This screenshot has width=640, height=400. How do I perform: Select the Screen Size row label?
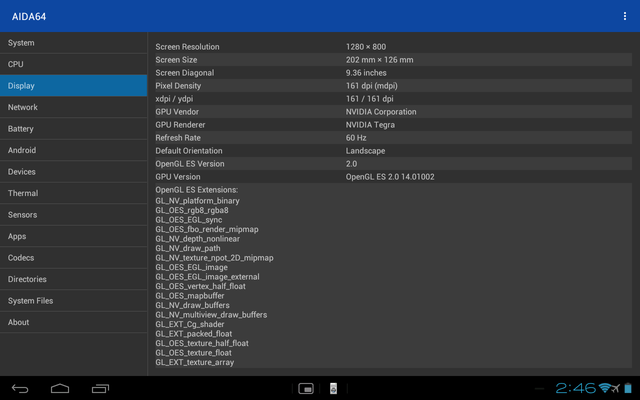tap(176, 60)
